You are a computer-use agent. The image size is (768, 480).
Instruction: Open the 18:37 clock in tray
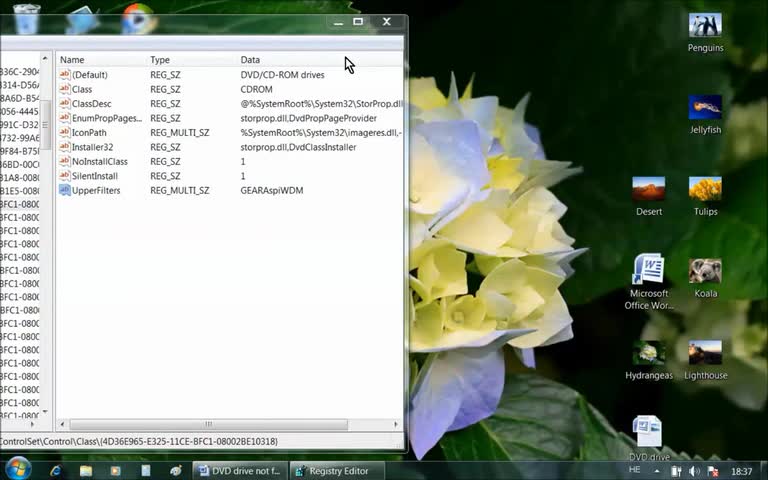741,471
